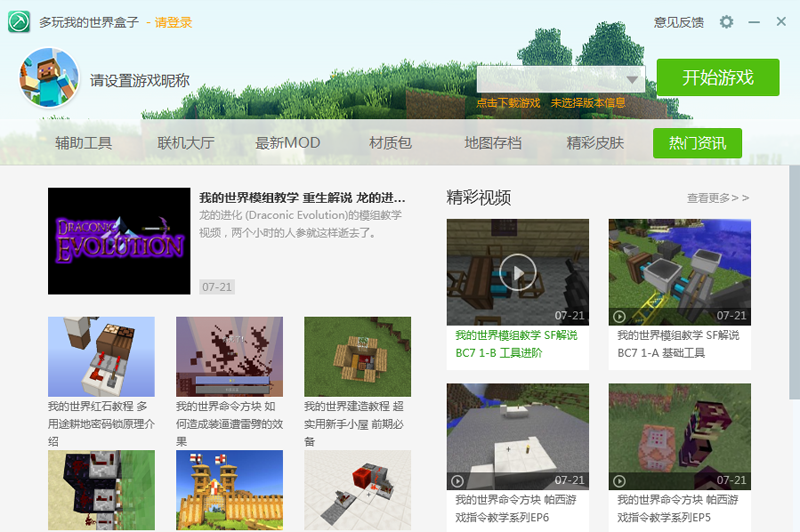Open the 最新MOD tab
The height and width of the screenshot is (532, 800).
point(288,143)
